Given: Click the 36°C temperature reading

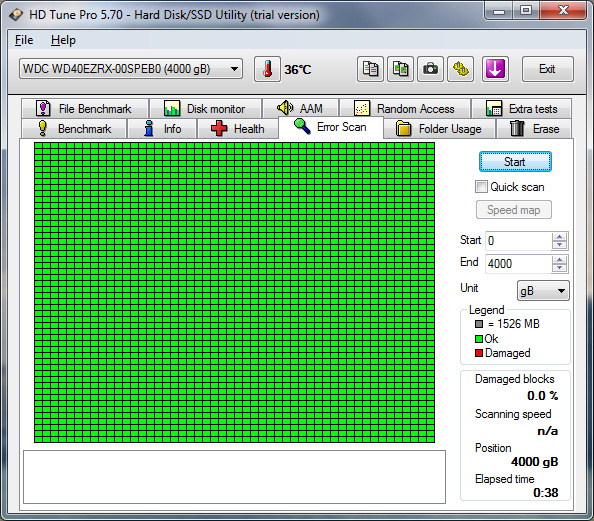Looking at the screenshot, I should [298, 70].
